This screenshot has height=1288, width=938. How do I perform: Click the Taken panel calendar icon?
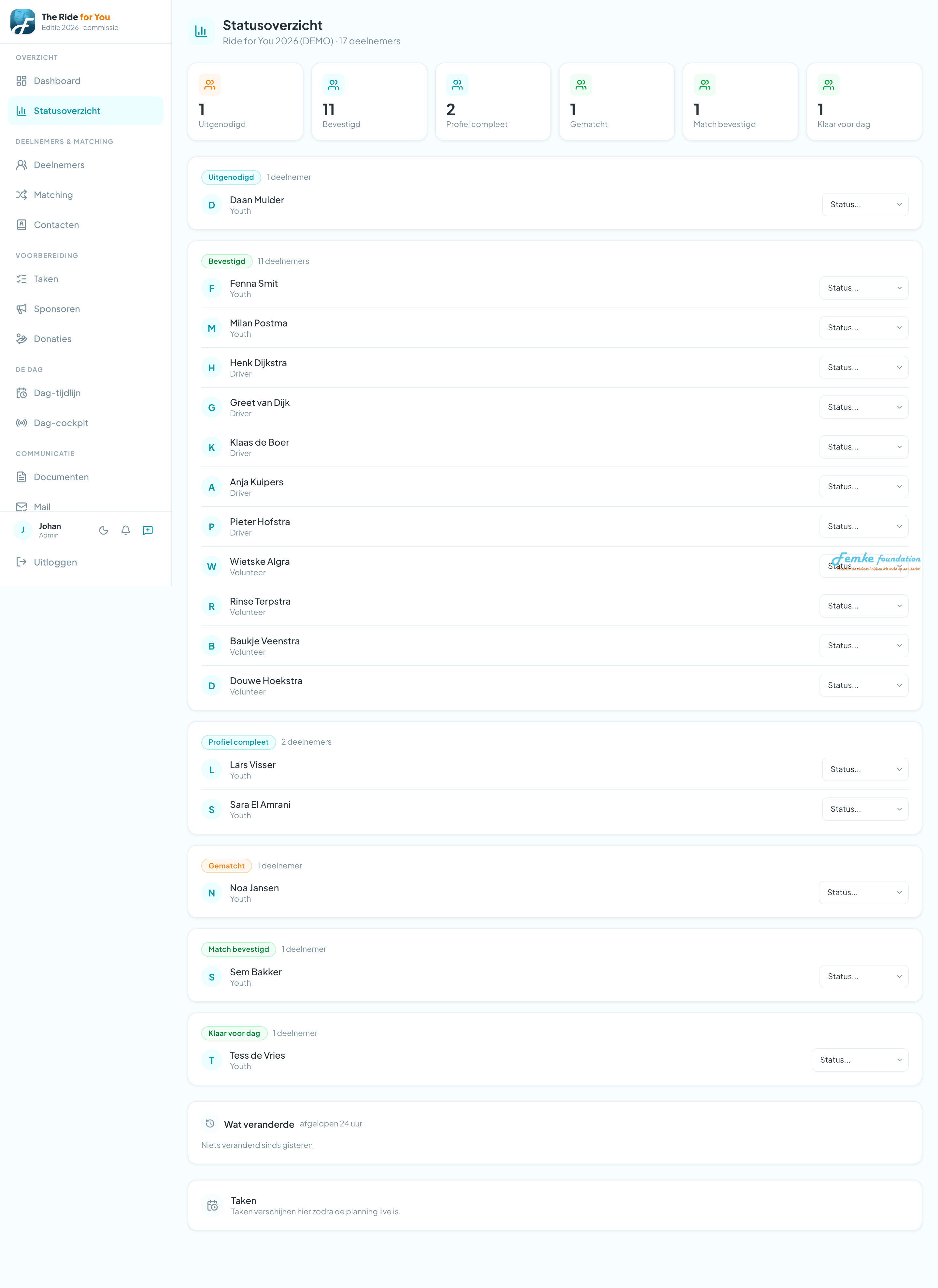pos(212,1206)
